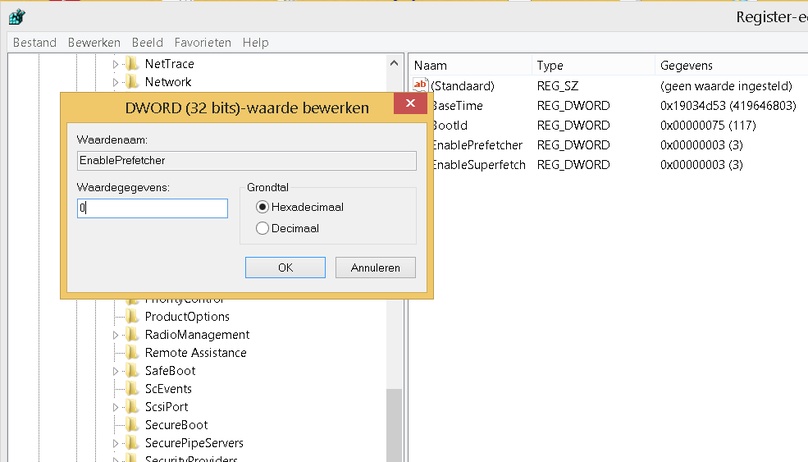Viewport: 808px width, 462px height.
Task: Select the Network tree item
Action: [168, 82]
